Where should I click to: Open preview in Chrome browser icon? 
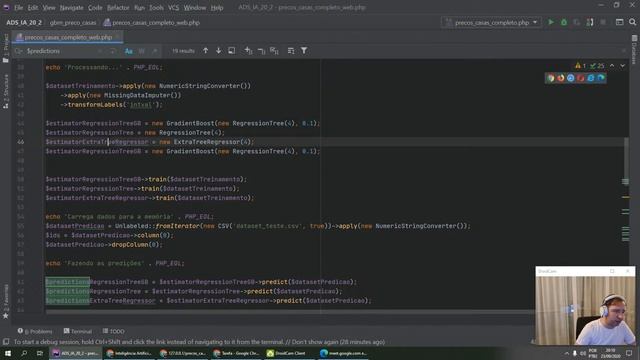tap(551, 78)
